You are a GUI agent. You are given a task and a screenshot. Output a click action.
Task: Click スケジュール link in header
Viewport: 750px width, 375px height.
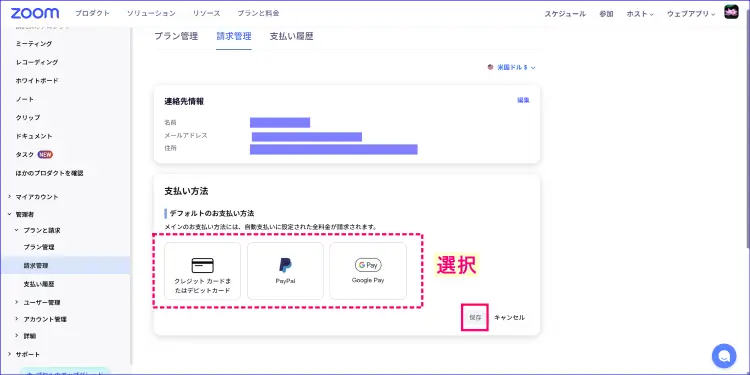pyautogui.click(x=565, y=14)
